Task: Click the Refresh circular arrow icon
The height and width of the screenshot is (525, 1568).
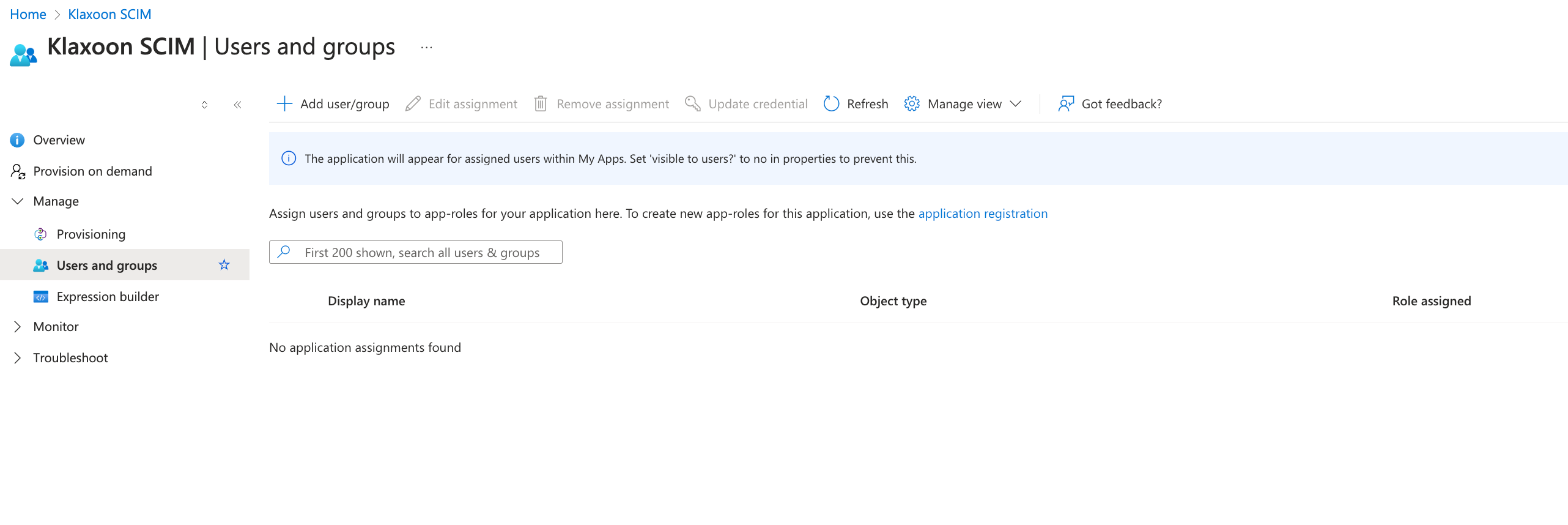Action: 831,104
